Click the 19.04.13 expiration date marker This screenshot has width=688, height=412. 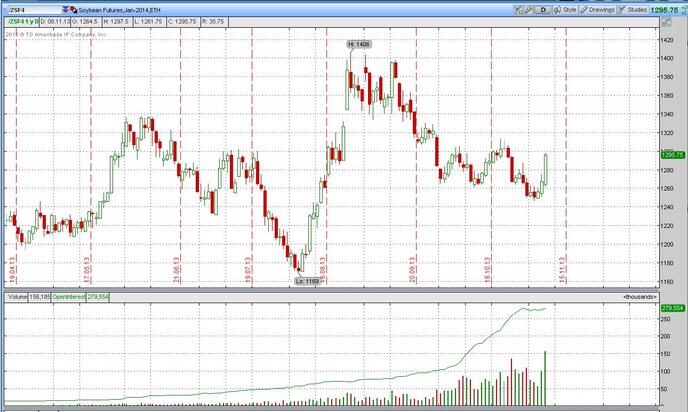coord(12,270)
